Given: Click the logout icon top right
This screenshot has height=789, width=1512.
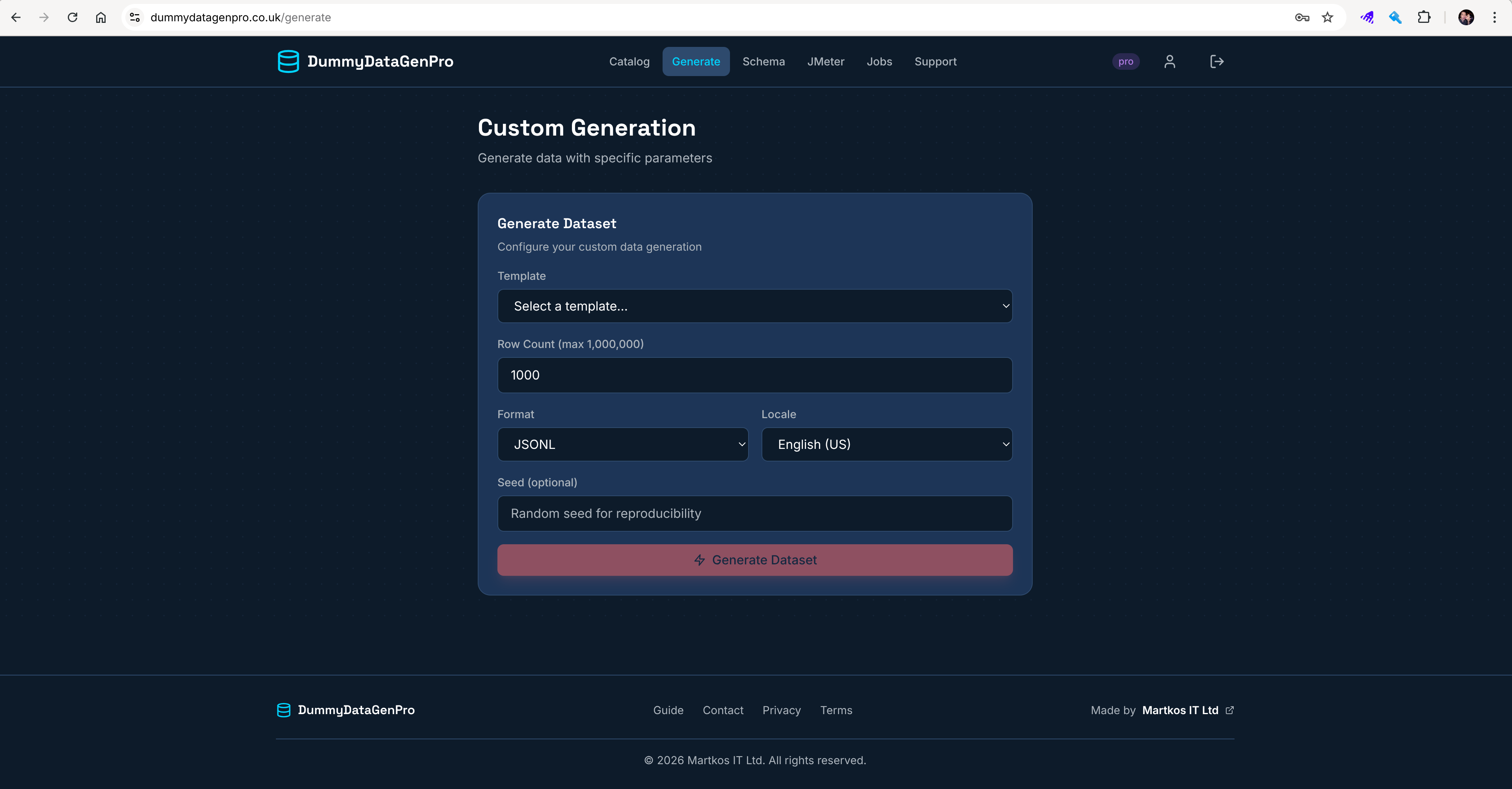Looking at the screenshot, I should [x=1216, y=61].
